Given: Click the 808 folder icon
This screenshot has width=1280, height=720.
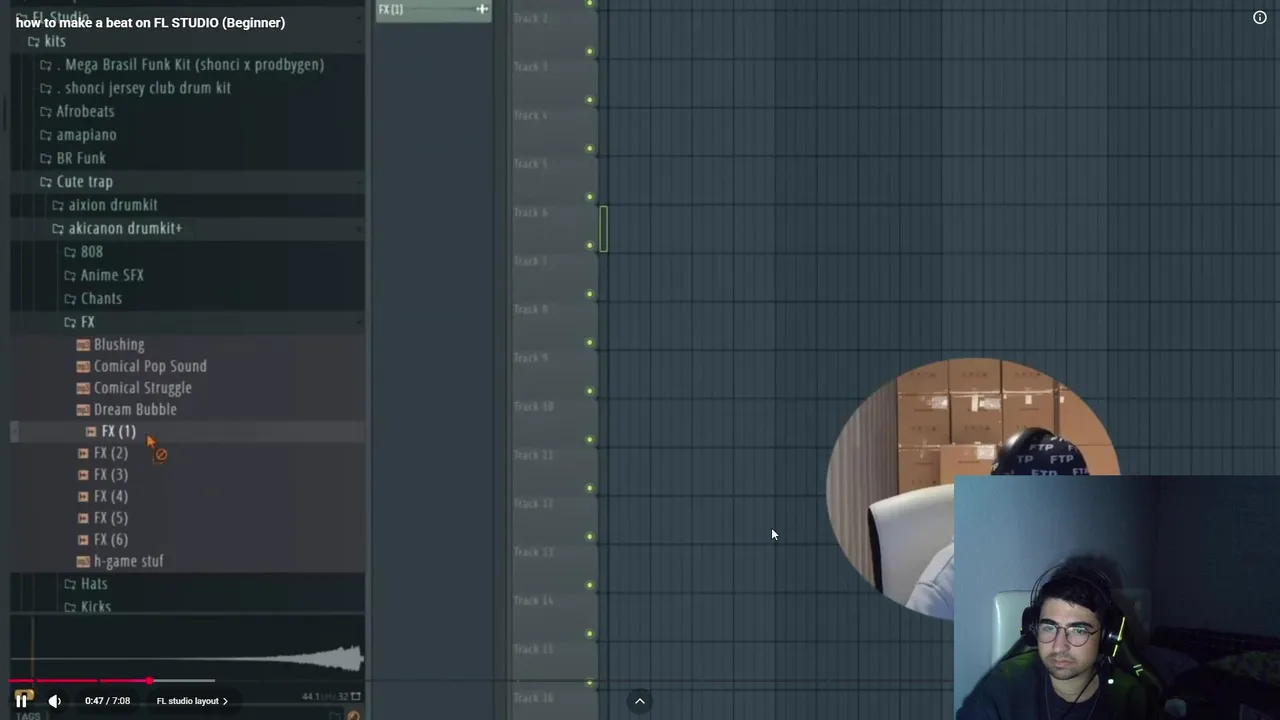Looking at the screenshot, I should pos(69,252).
